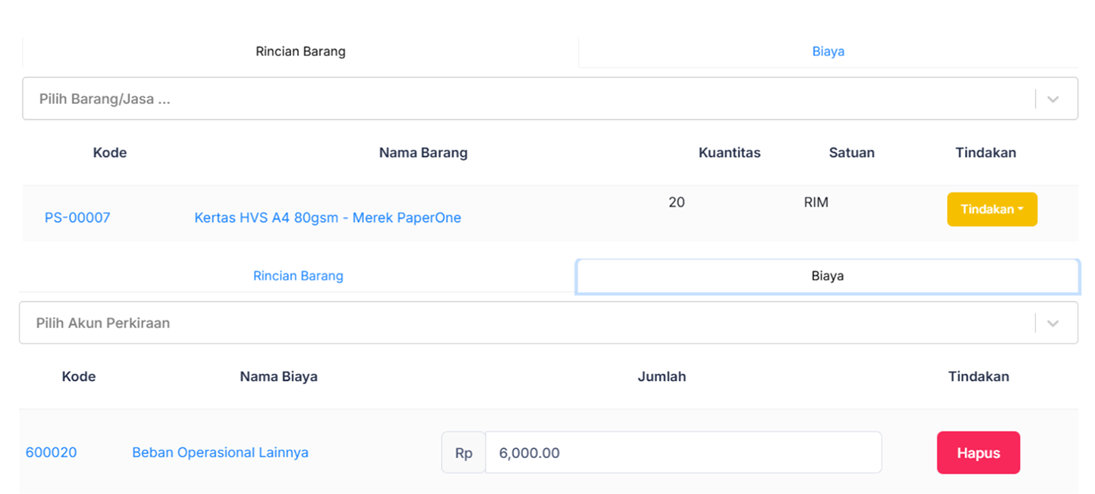Click the red Hapus button
This screenshot has height=494, width=1095.
tap(977, 452)
